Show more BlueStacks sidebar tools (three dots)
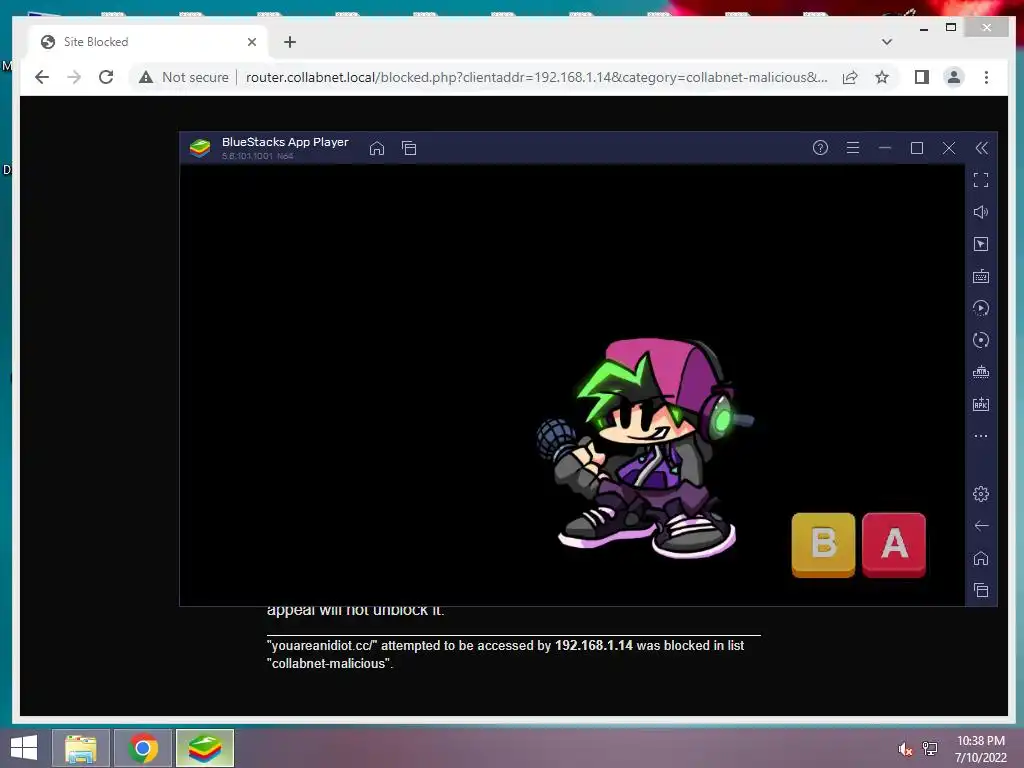 (981, 436)
